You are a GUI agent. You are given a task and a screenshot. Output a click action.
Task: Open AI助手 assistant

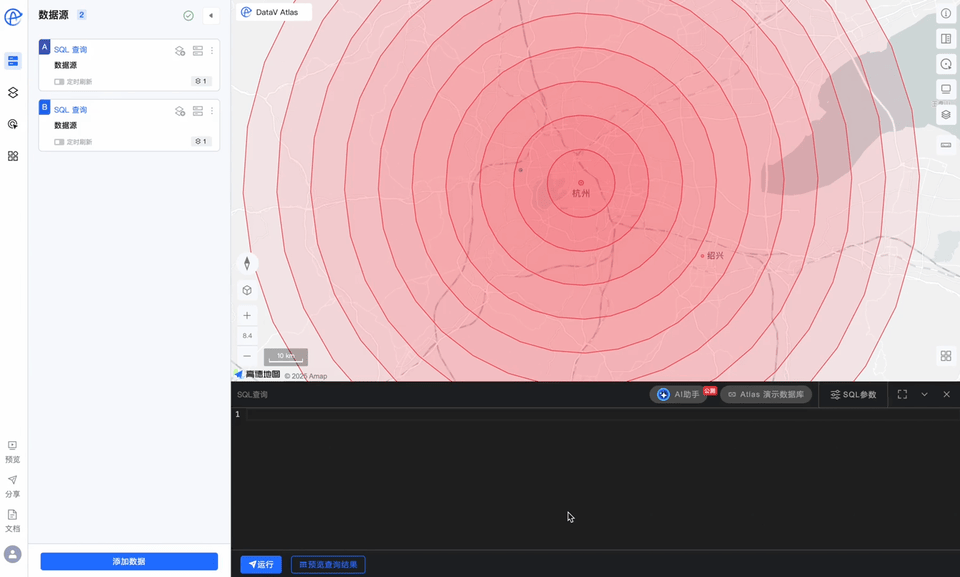pyautogui.click(x=678, y=394)
